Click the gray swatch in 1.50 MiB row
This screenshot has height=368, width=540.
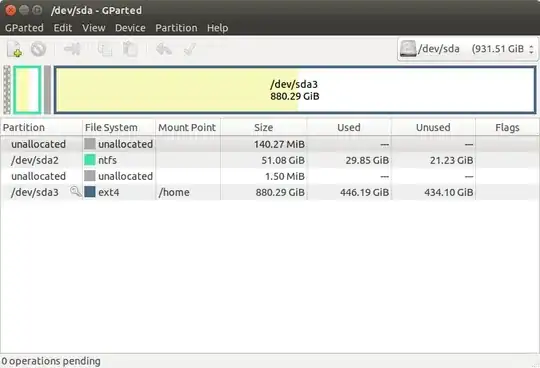pos(90,176)
